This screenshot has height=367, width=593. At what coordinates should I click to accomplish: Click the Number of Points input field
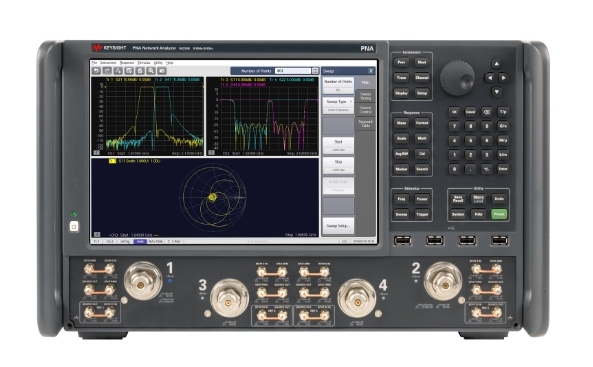(x=293, y=71)
